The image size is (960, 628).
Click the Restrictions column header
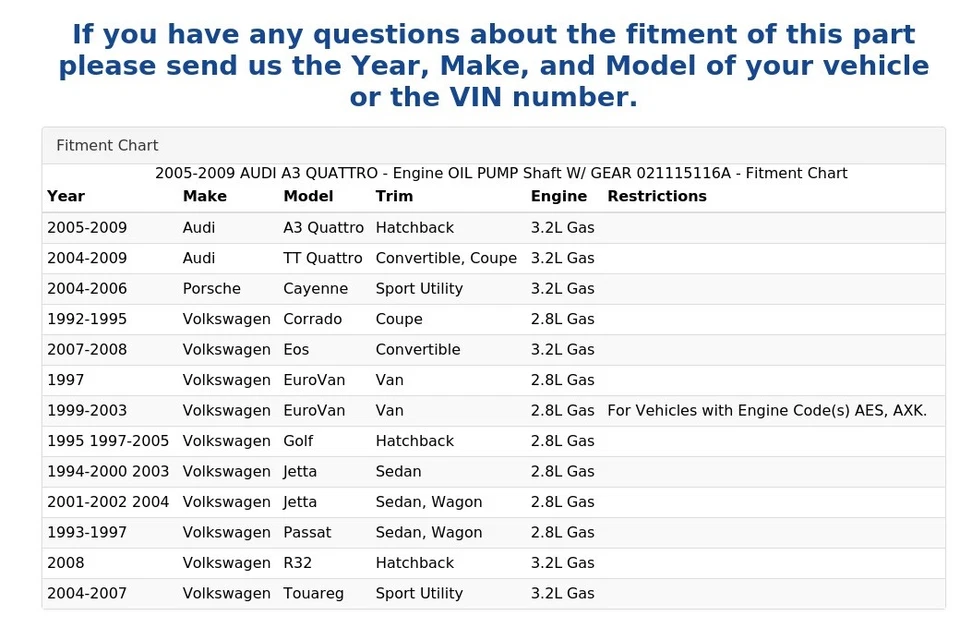(x=656, y=197)
